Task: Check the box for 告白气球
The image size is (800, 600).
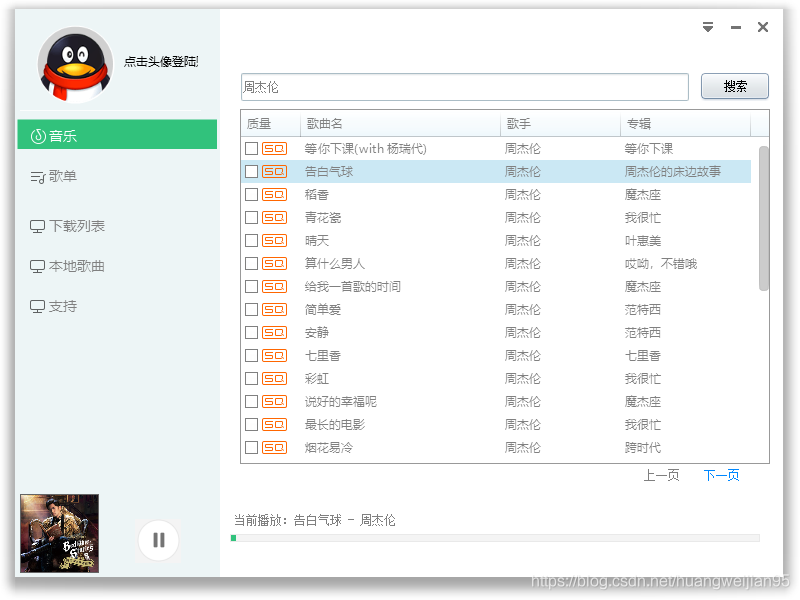Action: (251, 171)
